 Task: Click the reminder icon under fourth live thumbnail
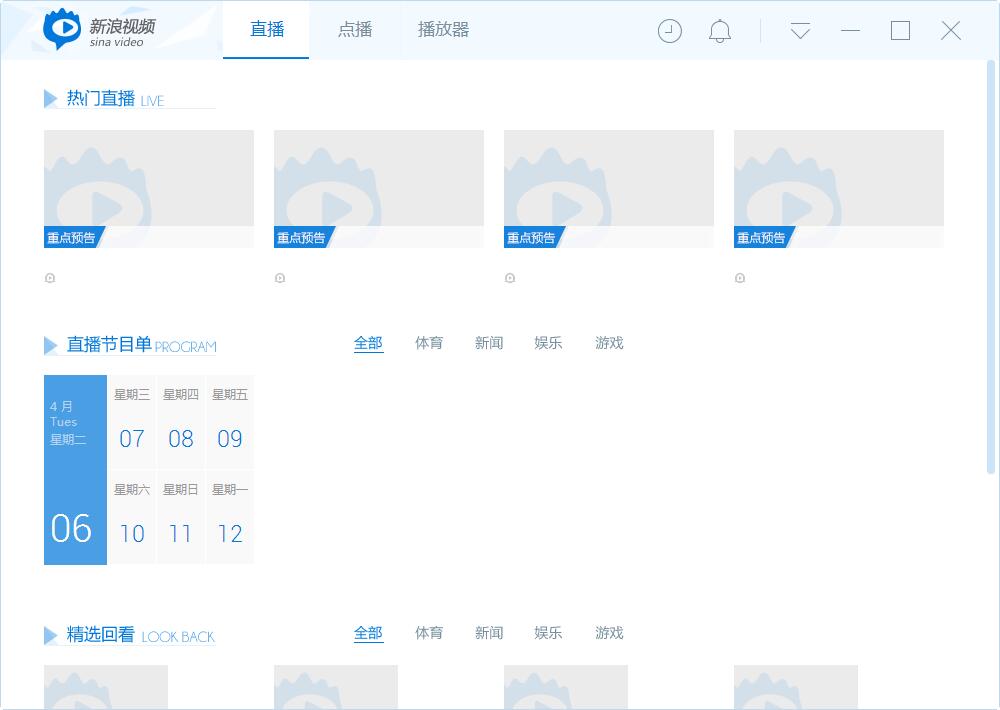click(740, 278)
